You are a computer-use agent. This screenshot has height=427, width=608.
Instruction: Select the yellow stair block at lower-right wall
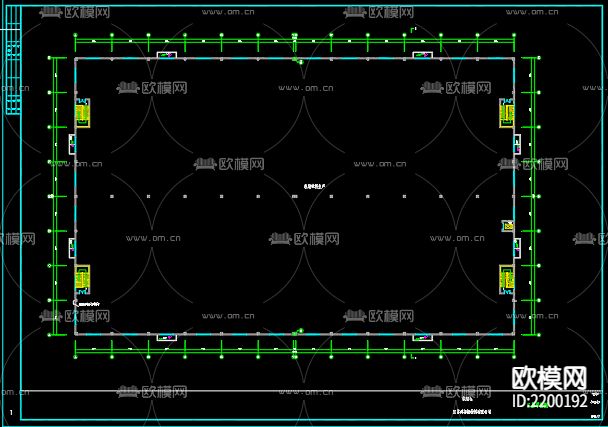point(507,279)
